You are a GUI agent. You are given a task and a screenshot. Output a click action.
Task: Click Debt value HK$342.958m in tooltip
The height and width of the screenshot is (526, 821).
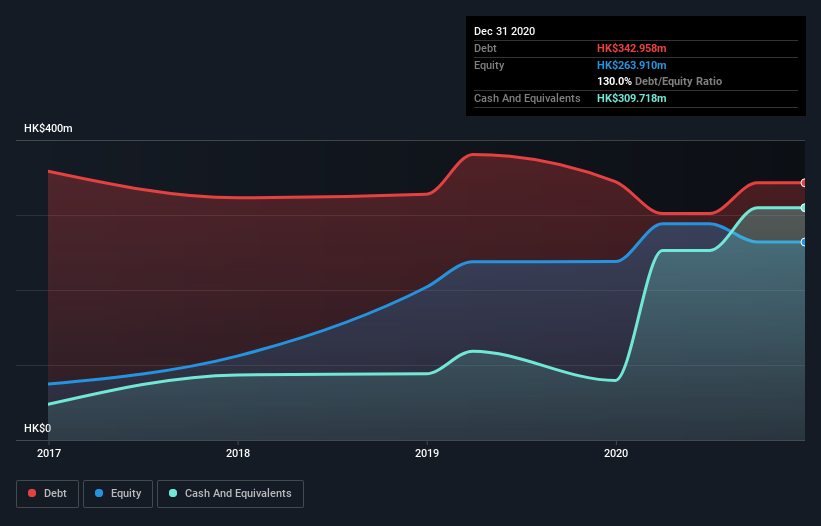631,48
